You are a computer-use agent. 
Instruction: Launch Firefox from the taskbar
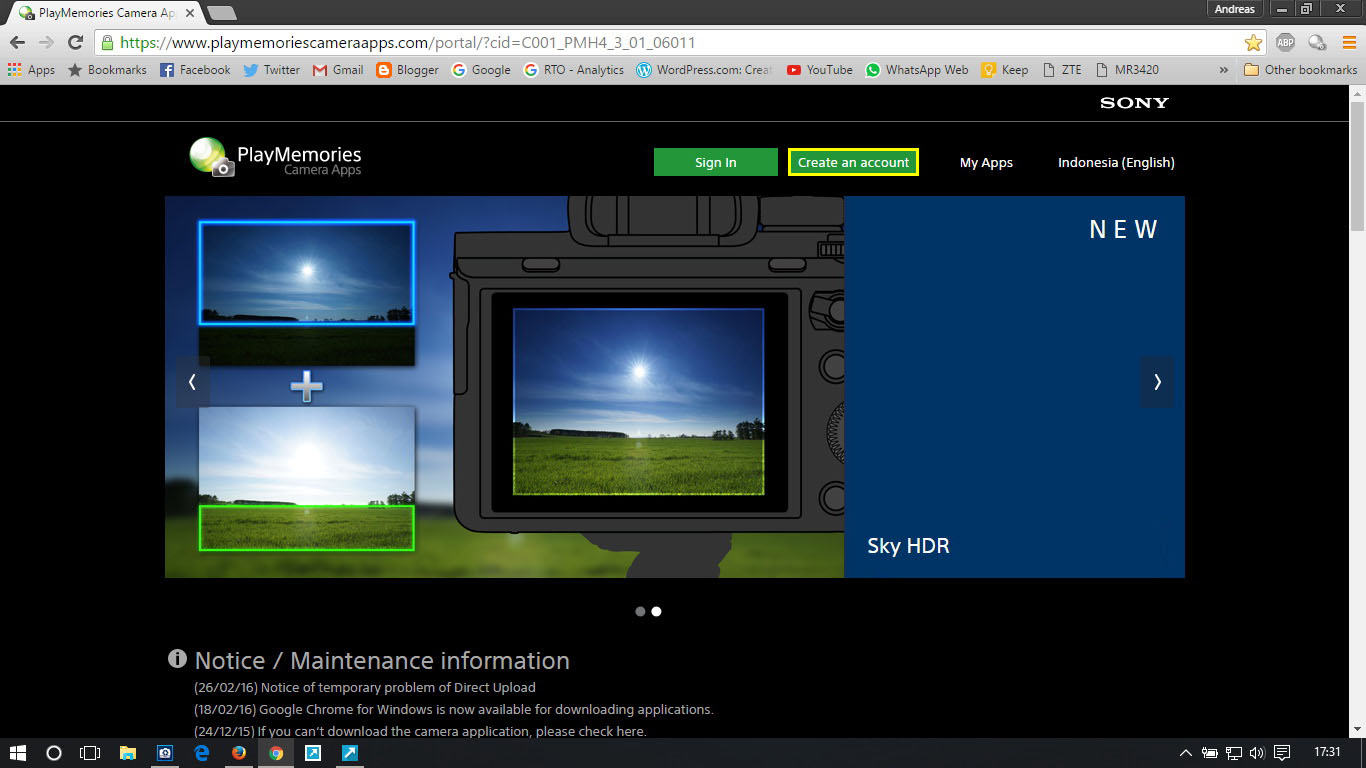point(238,753)
